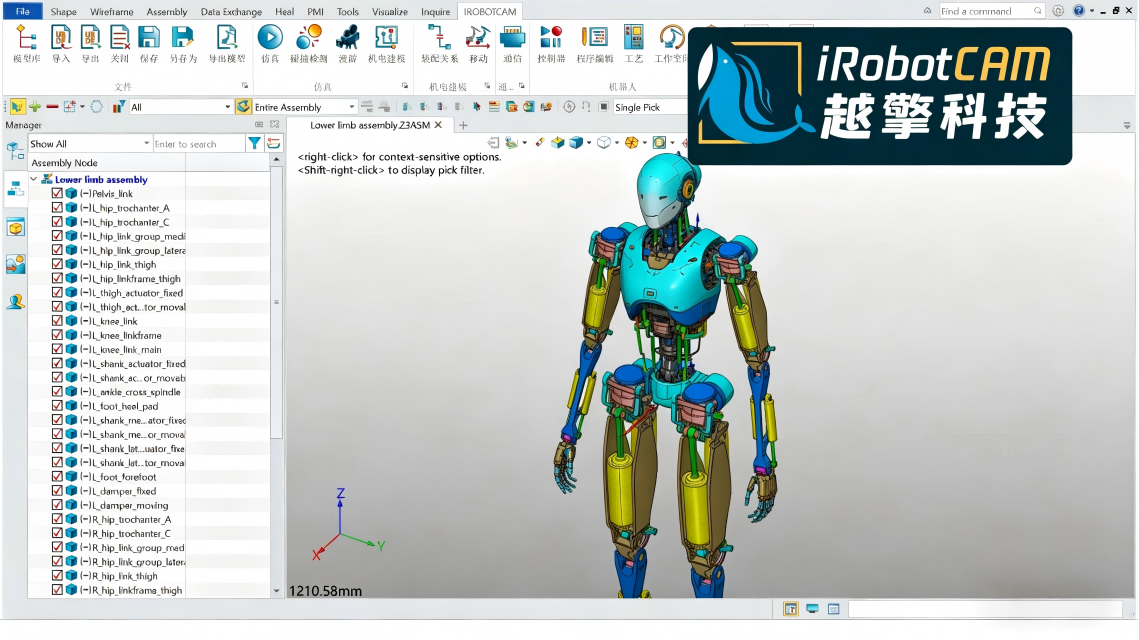Viewport: 1139px width, 640px height.
Task: Select the L_damper_moving tree row
Action: click(123, 505)
